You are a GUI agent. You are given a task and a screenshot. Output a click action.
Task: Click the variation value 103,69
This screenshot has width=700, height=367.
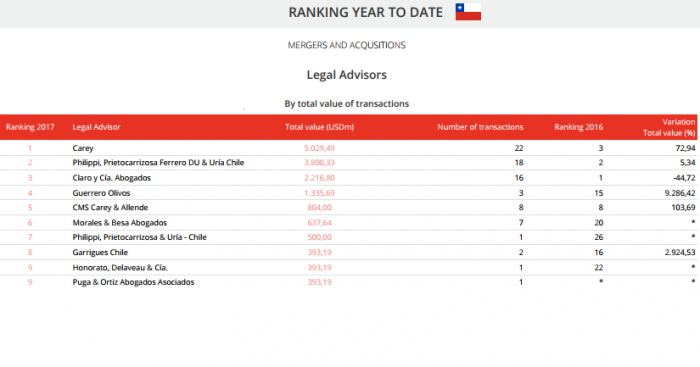click(x=683, y=208)
